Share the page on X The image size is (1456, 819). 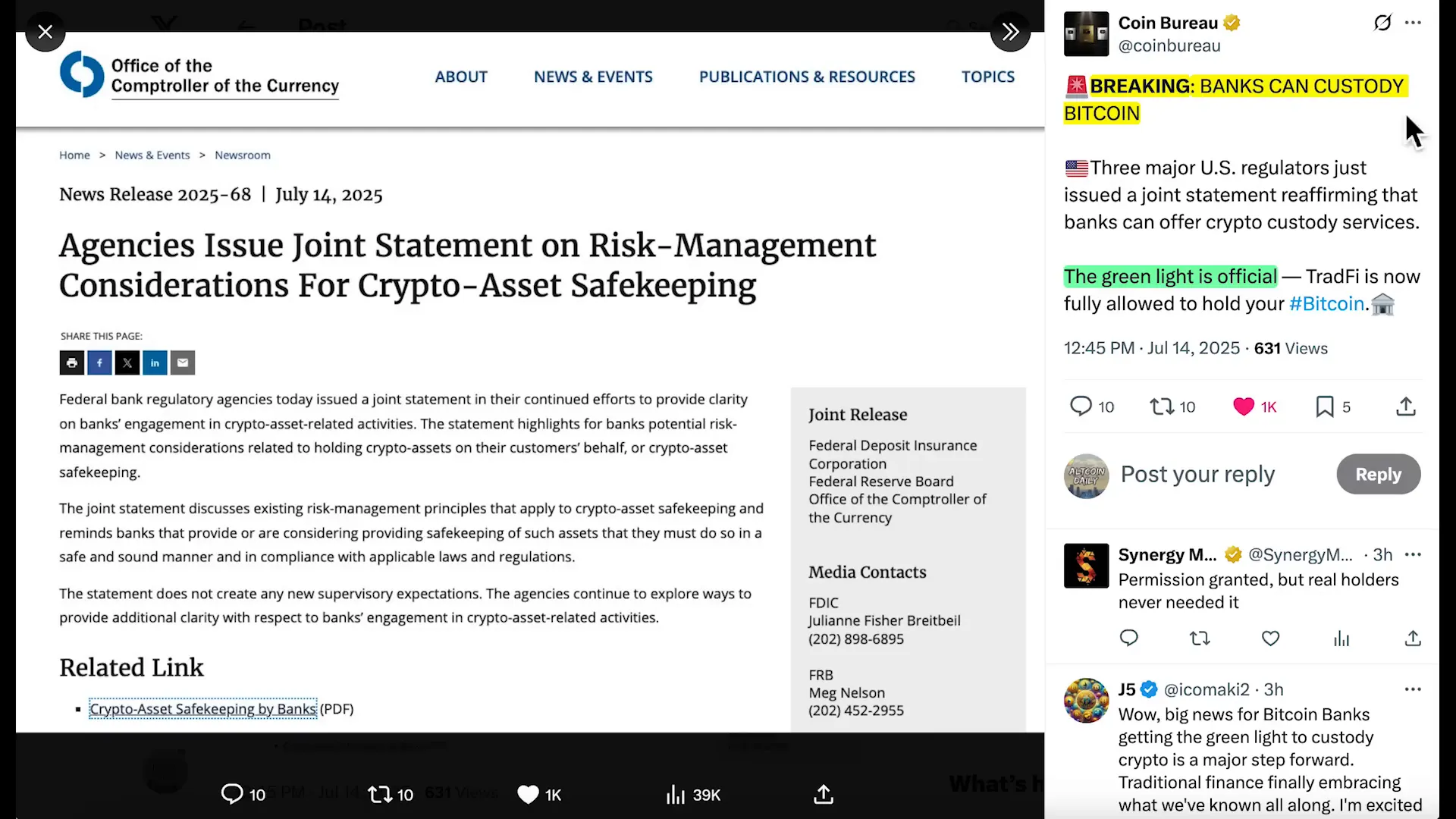pos(127,362)
